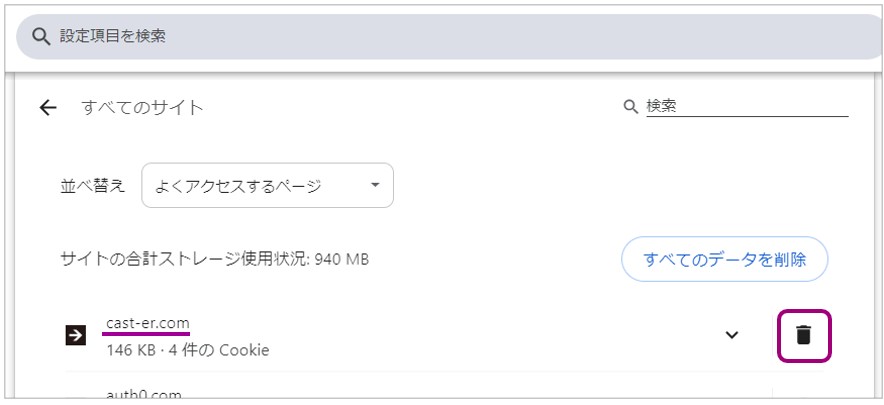The image size is (884, 405).
Task: Delete cast-er.com data with trash icon
Action: pos(803,335)
